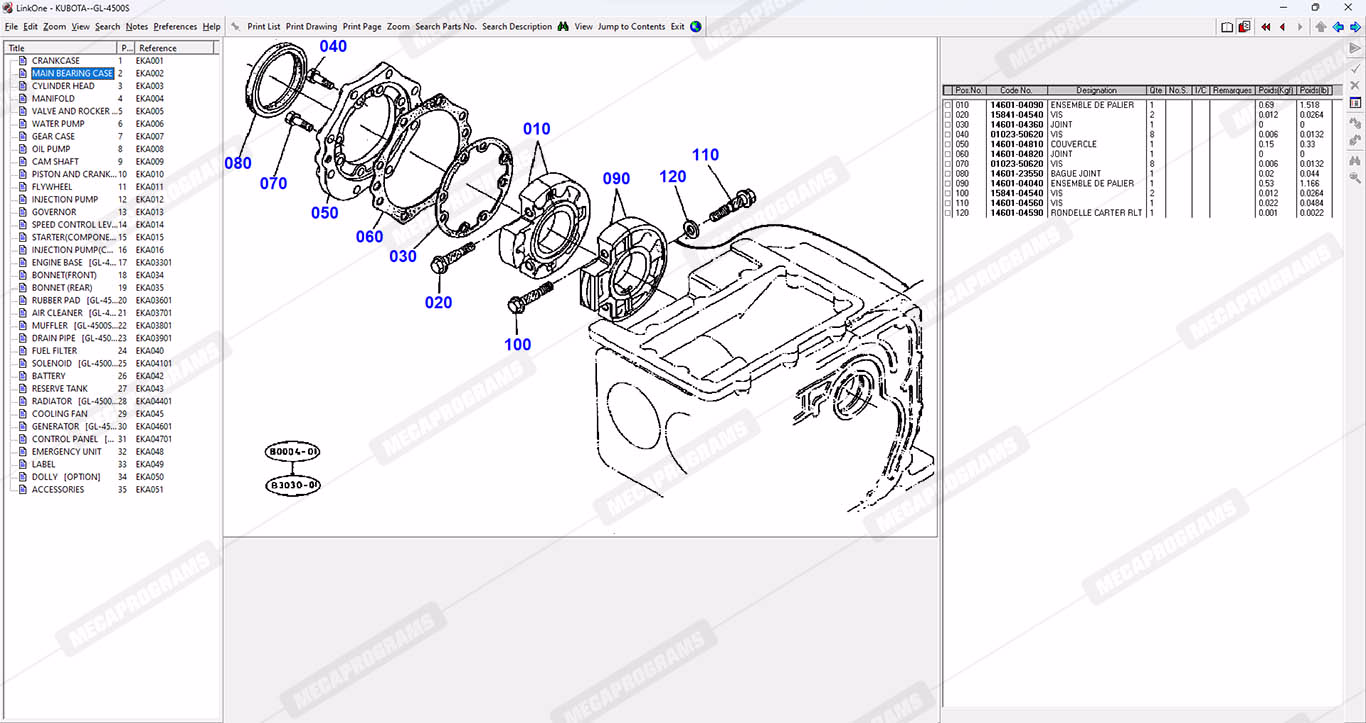Click the selection list icon in right sidebar
Viewport: 1366px width, 723px height.
click(1355, 103)
